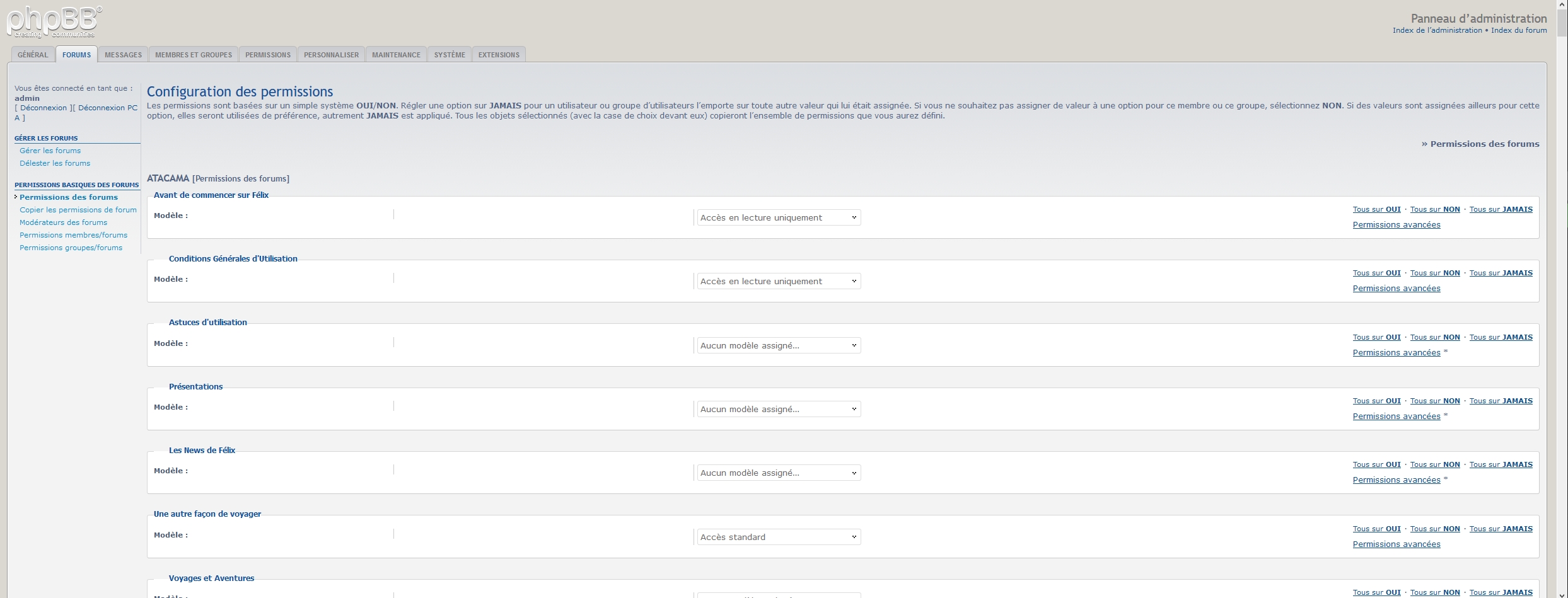Open Permissions avancées for Les News de Félix
Screen dimensions: 1568x598
pyautogui.click(x=1396, y=480)
